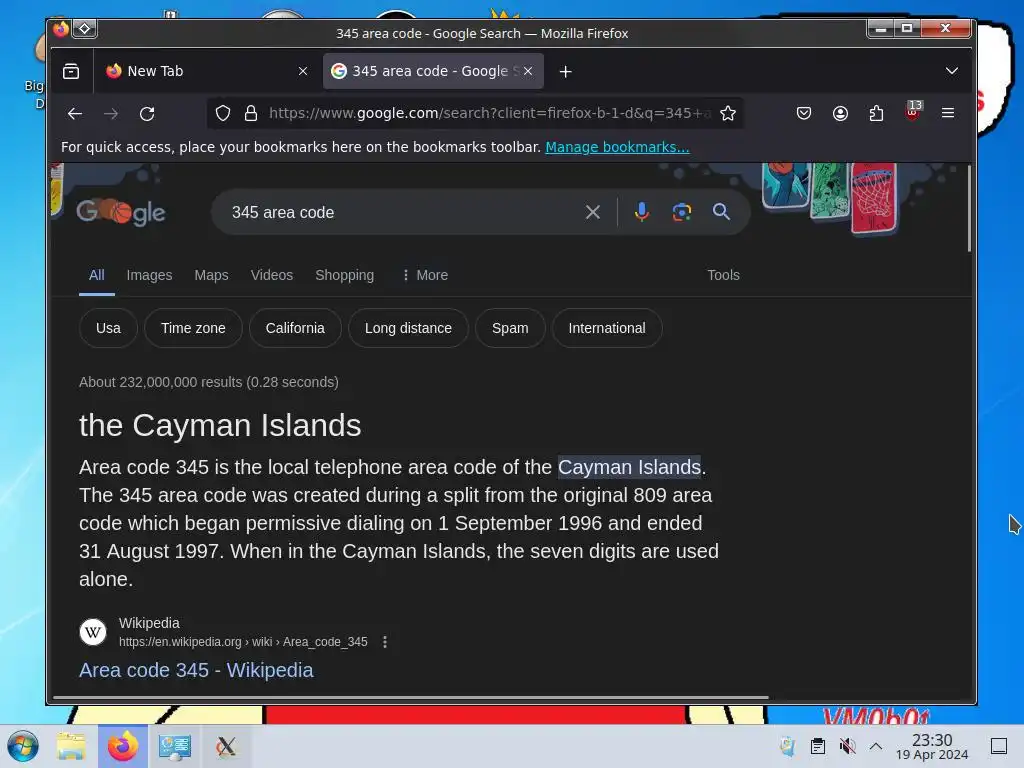Select the All results tab
This screenshot has height=768, width=1024.
(97, 276)
